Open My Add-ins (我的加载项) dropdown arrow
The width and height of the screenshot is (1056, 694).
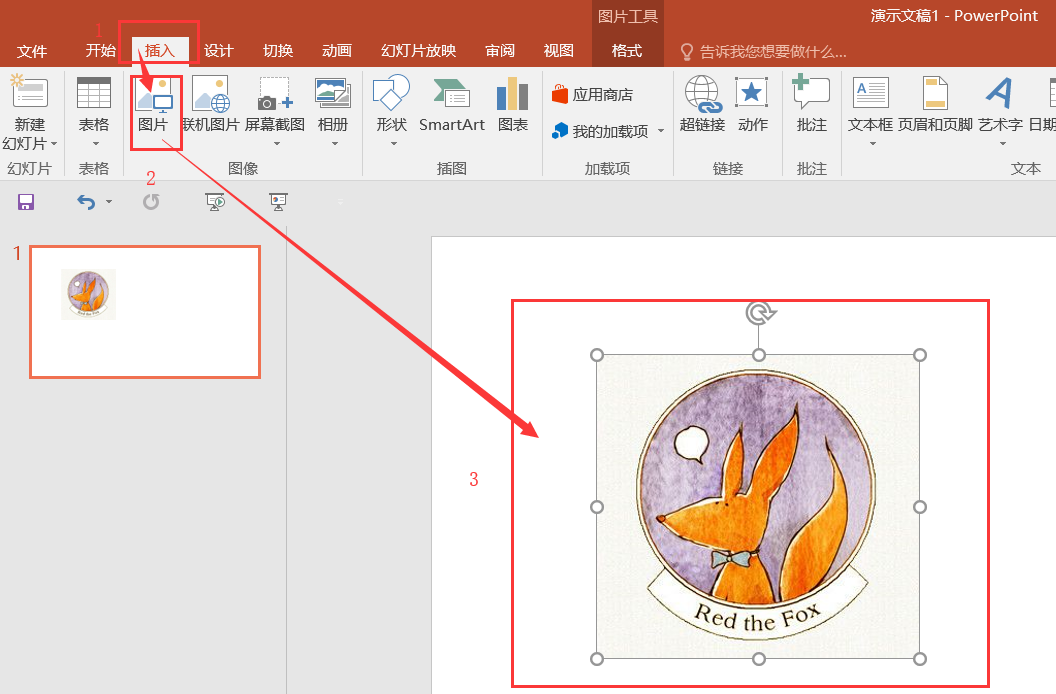(x=661, y=132)
